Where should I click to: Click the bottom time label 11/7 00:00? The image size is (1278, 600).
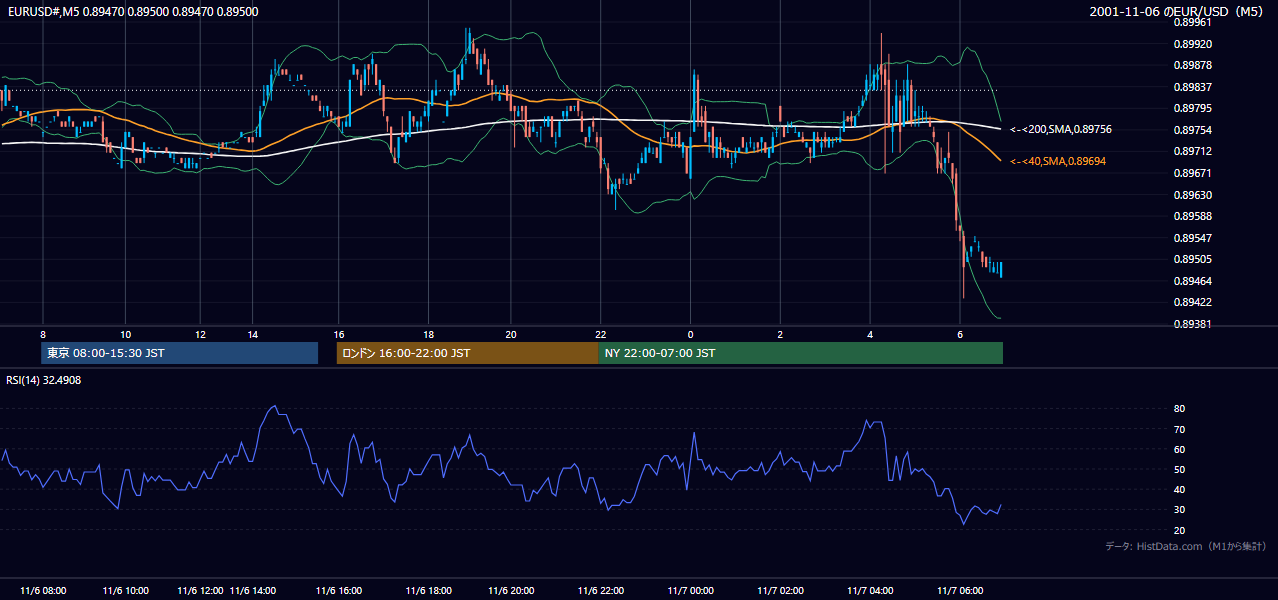point(691,590)
